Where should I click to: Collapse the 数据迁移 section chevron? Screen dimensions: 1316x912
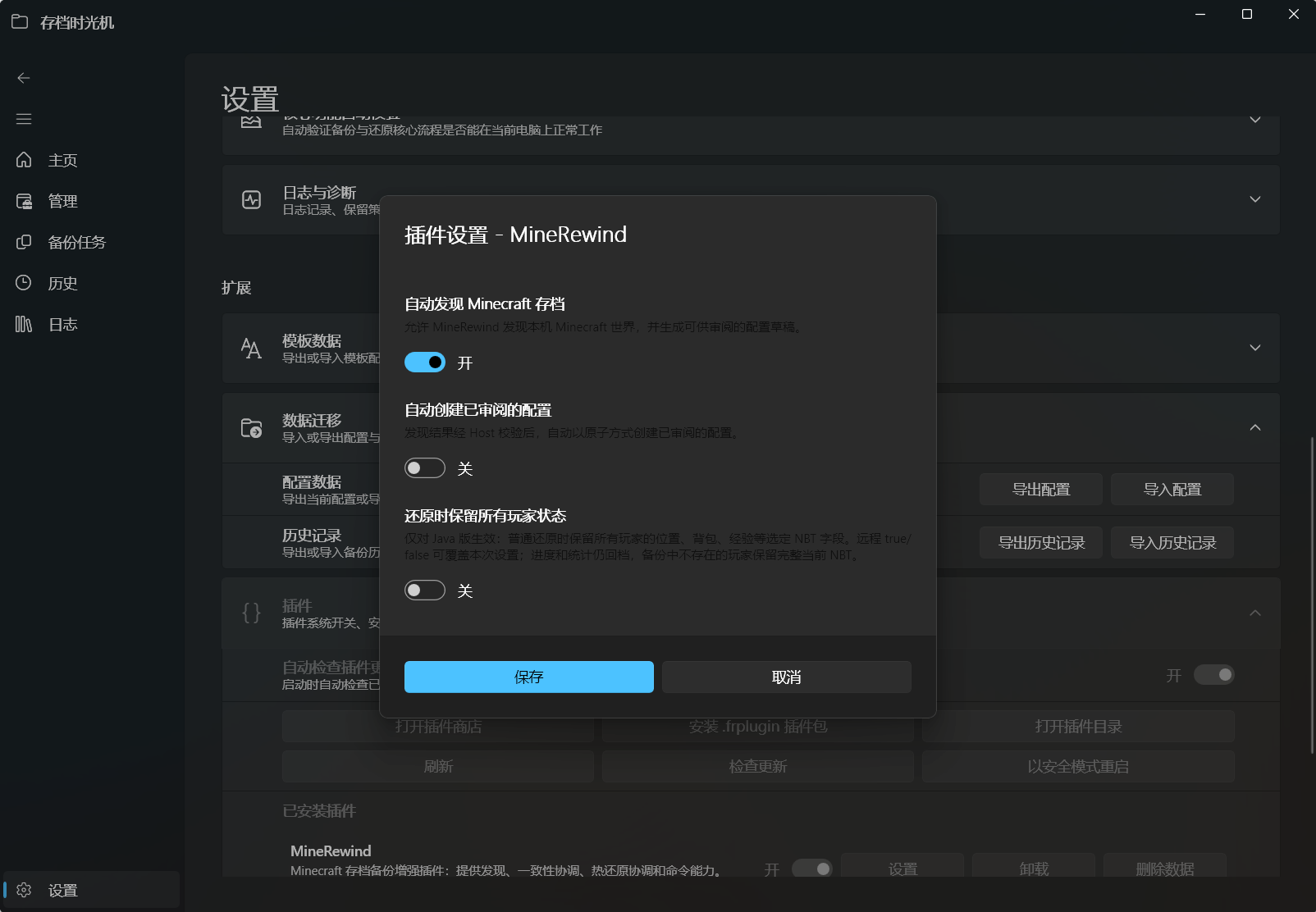(x=1255, y=427)
